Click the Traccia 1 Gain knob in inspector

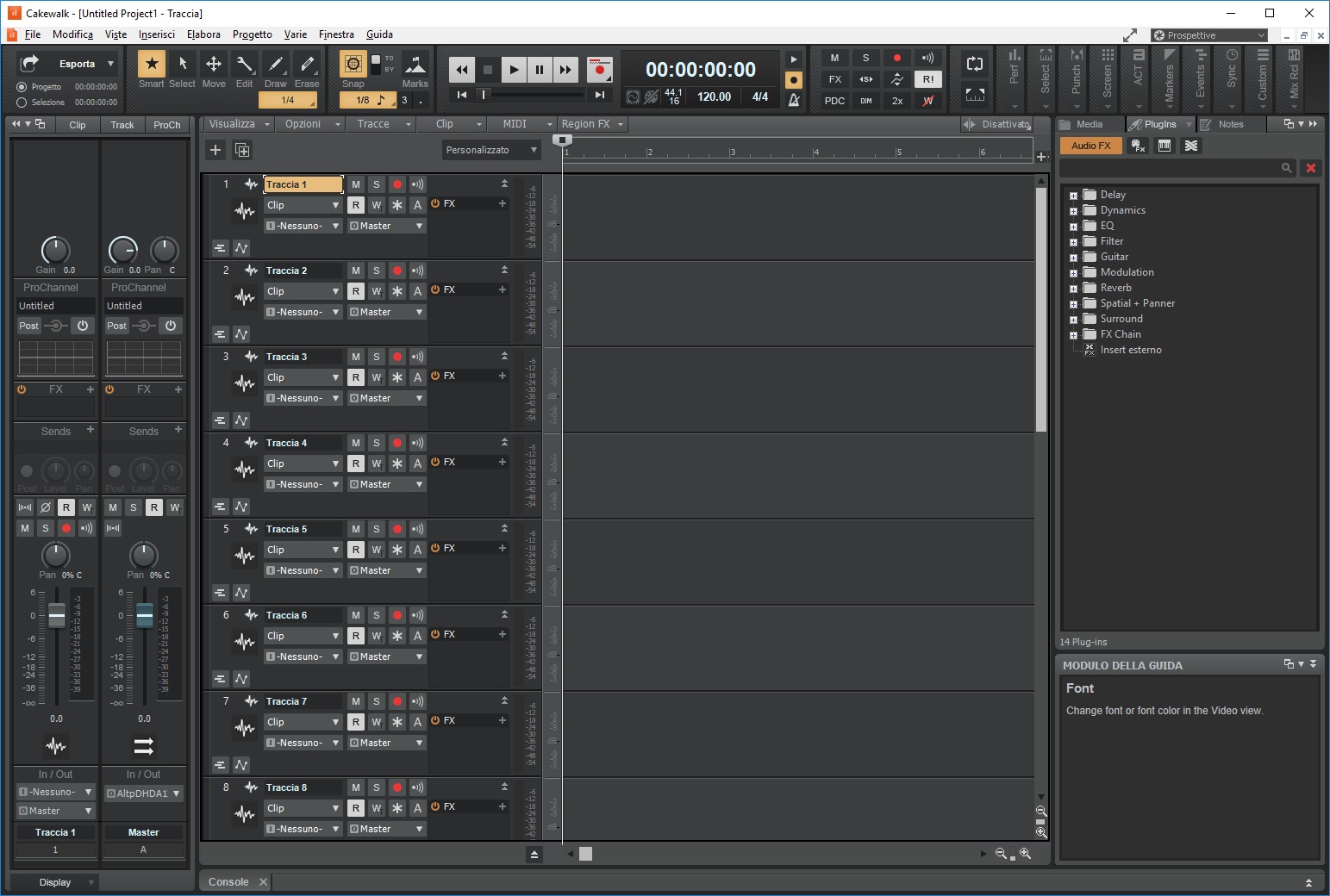click(x=55, y=250)
